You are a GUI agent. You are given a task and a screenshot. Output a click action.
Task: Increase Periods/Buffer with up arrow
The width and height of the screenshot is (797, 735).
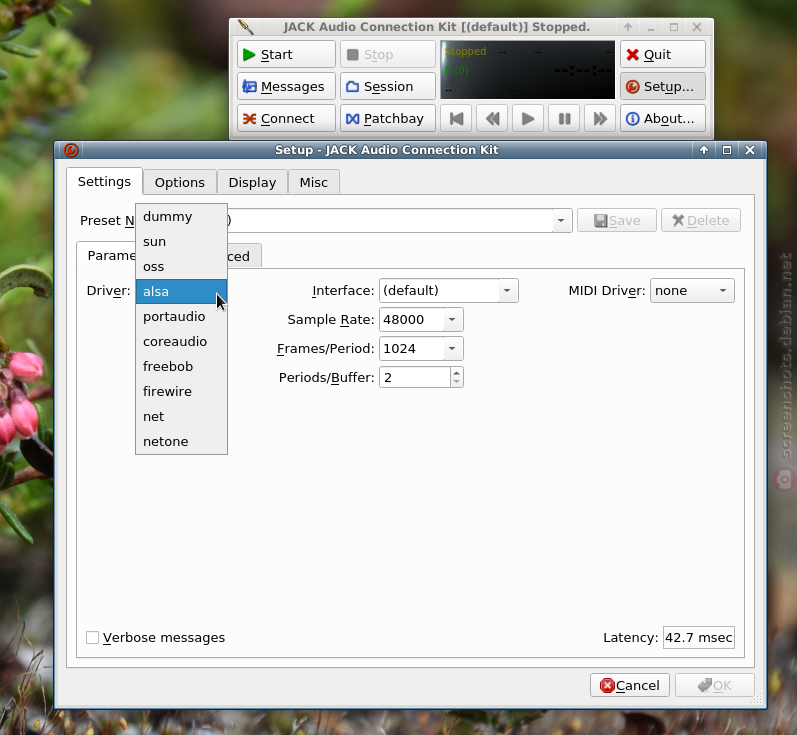tap(456, 373)
